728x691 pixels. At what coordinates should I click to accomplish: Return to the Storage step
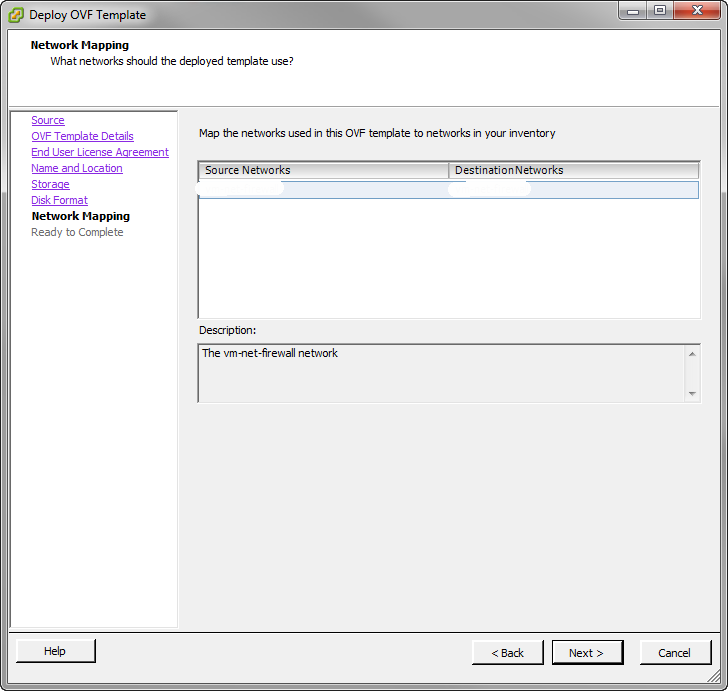click(x=50, y=184)
